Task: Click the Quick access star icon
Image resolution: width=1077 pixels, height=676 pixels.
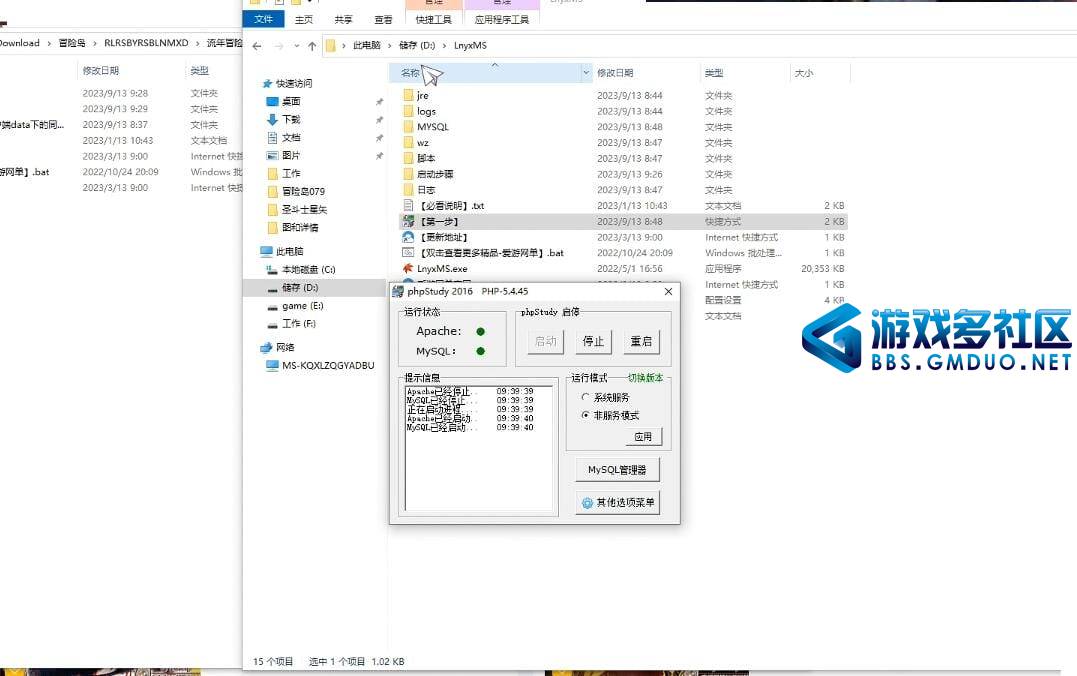Action: point(267,84)
